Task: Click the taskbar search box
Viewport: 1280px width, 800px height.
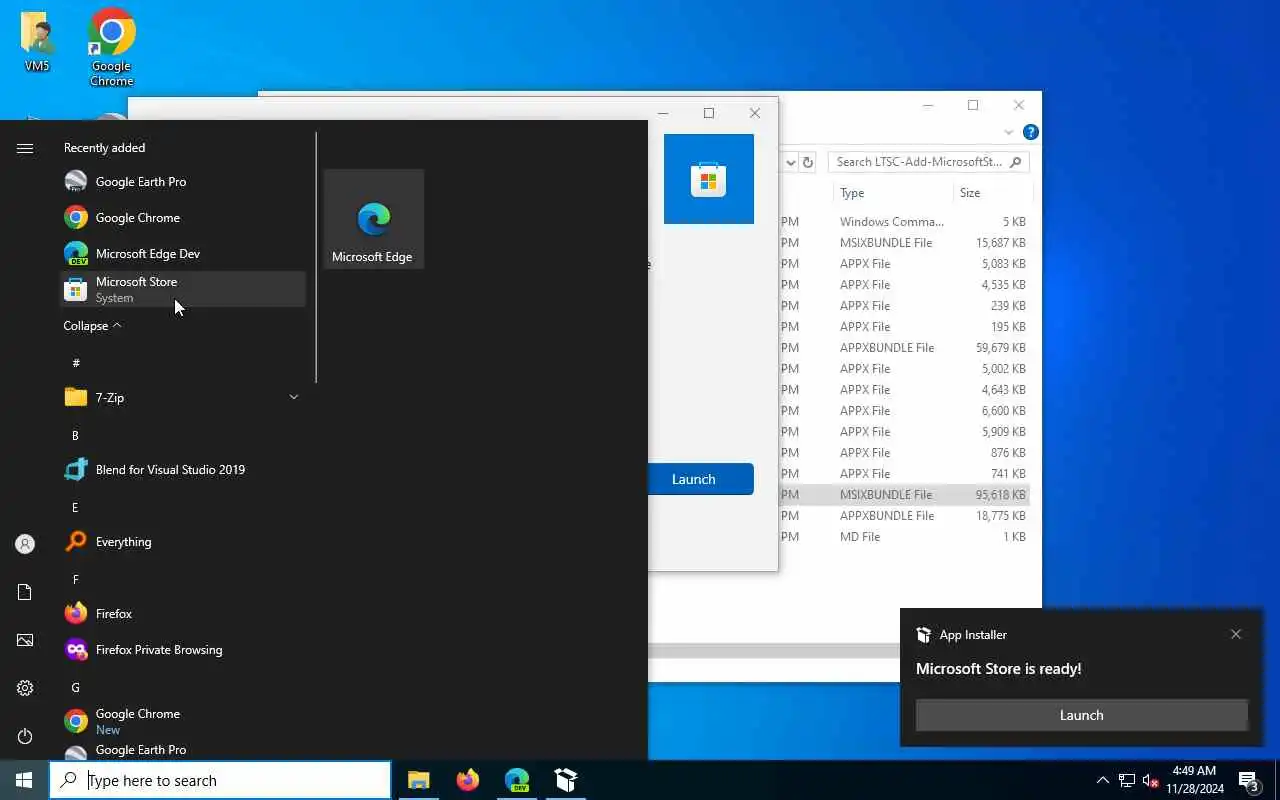Action: [220, 780]
